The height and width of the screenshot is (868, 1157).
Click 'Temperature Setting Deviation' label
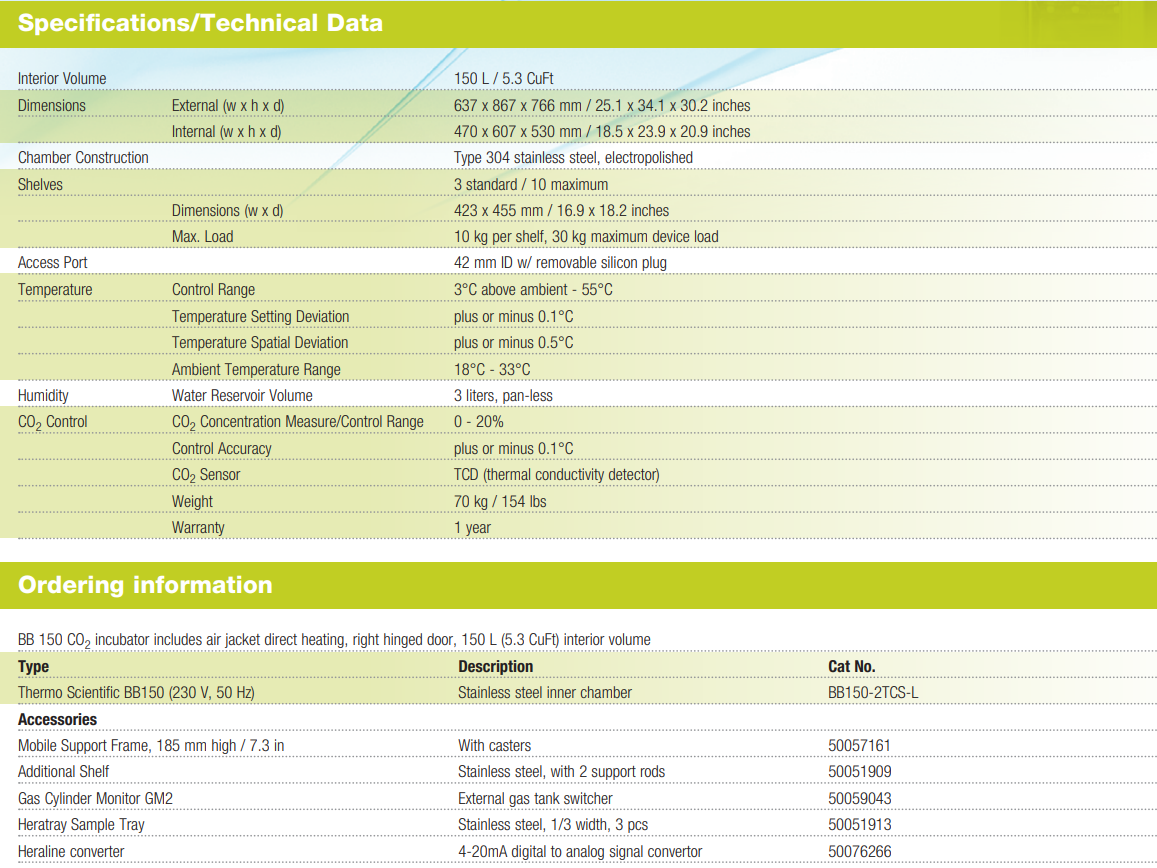260,317
